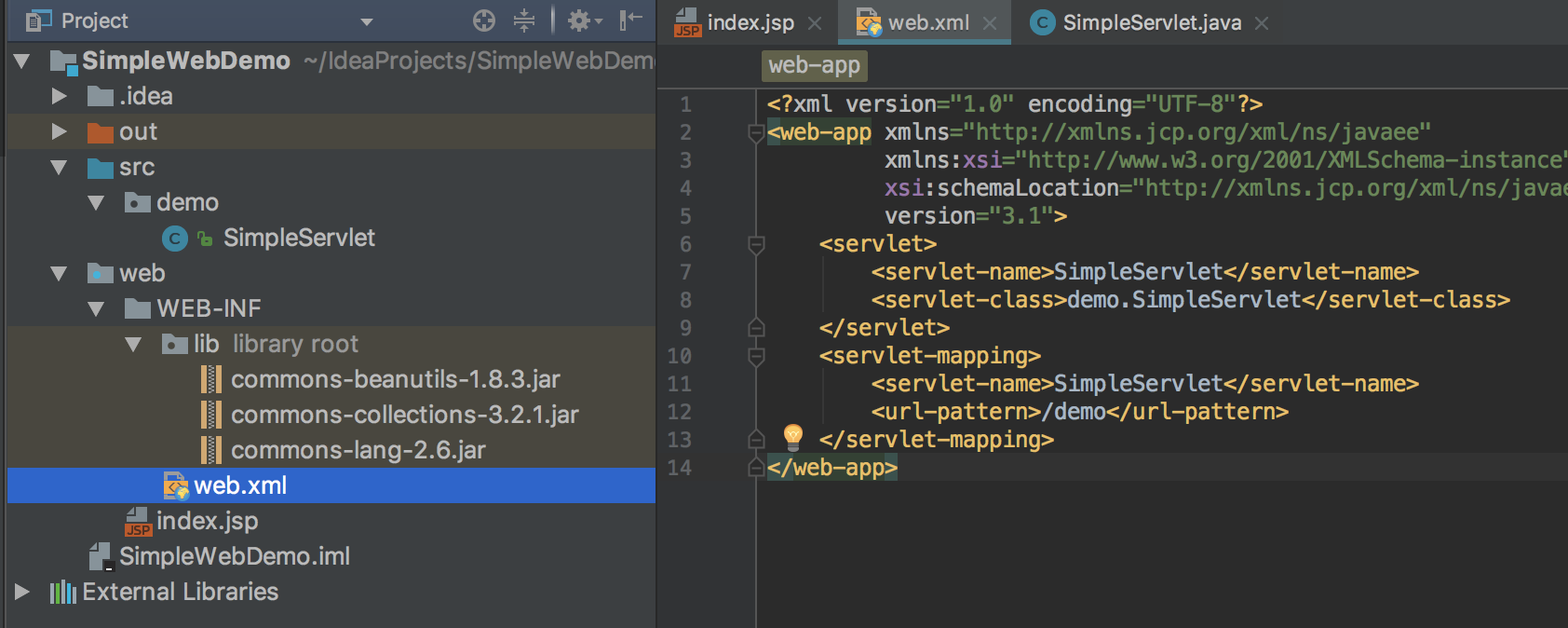Image resolution: width=1568 pixels, height=628 pixels.
Task: Select the WEB-INF folder icon
Action: [138, 308]
